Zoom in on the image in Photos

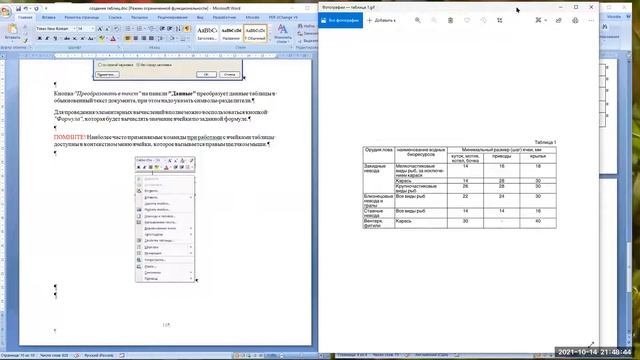[418, 20]
